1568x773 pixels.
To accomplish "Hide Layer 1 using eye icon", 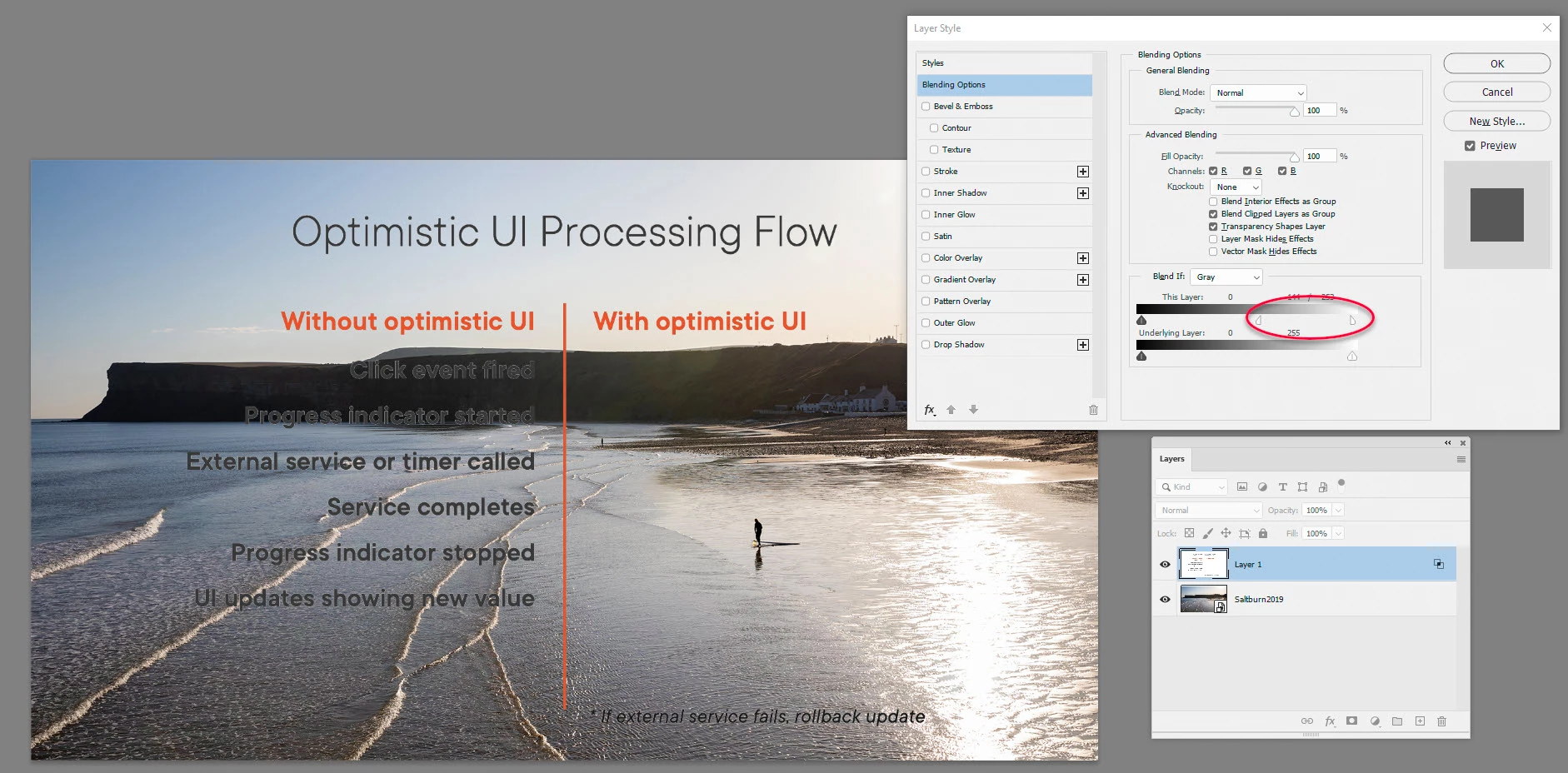I will [1165, 564].
